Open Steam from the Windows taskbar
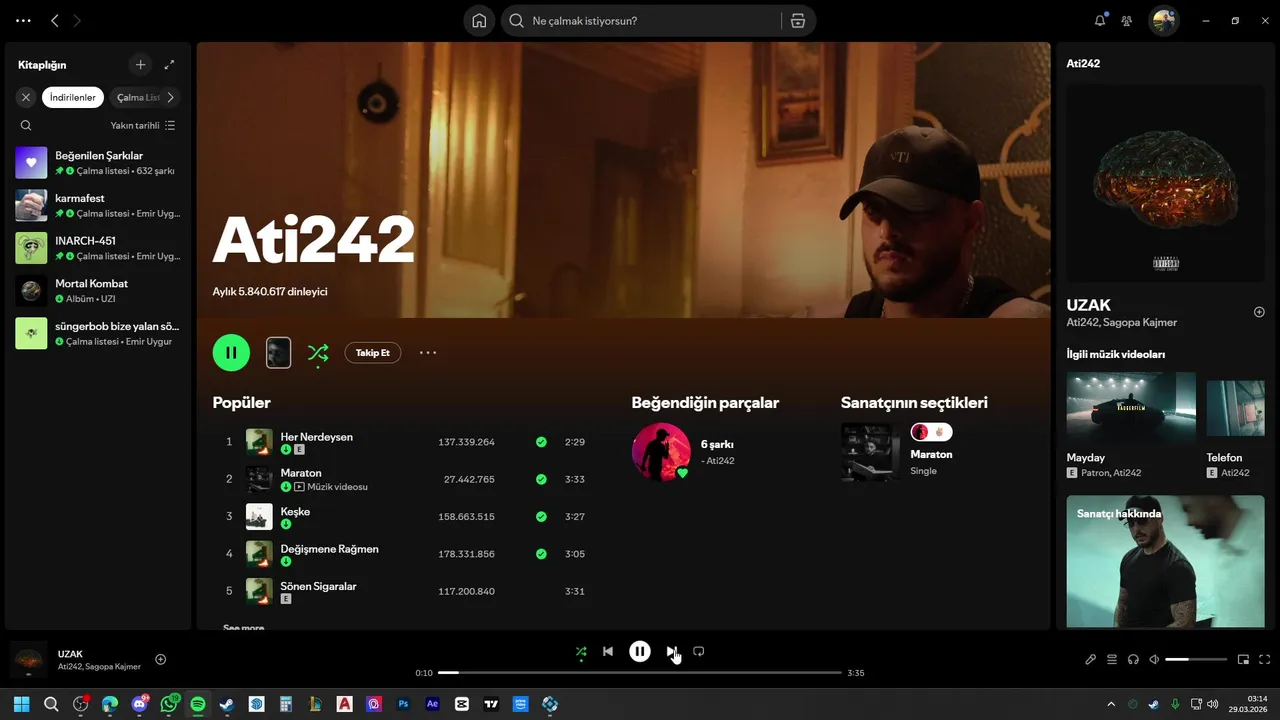1280x720 pixels. 227,704
